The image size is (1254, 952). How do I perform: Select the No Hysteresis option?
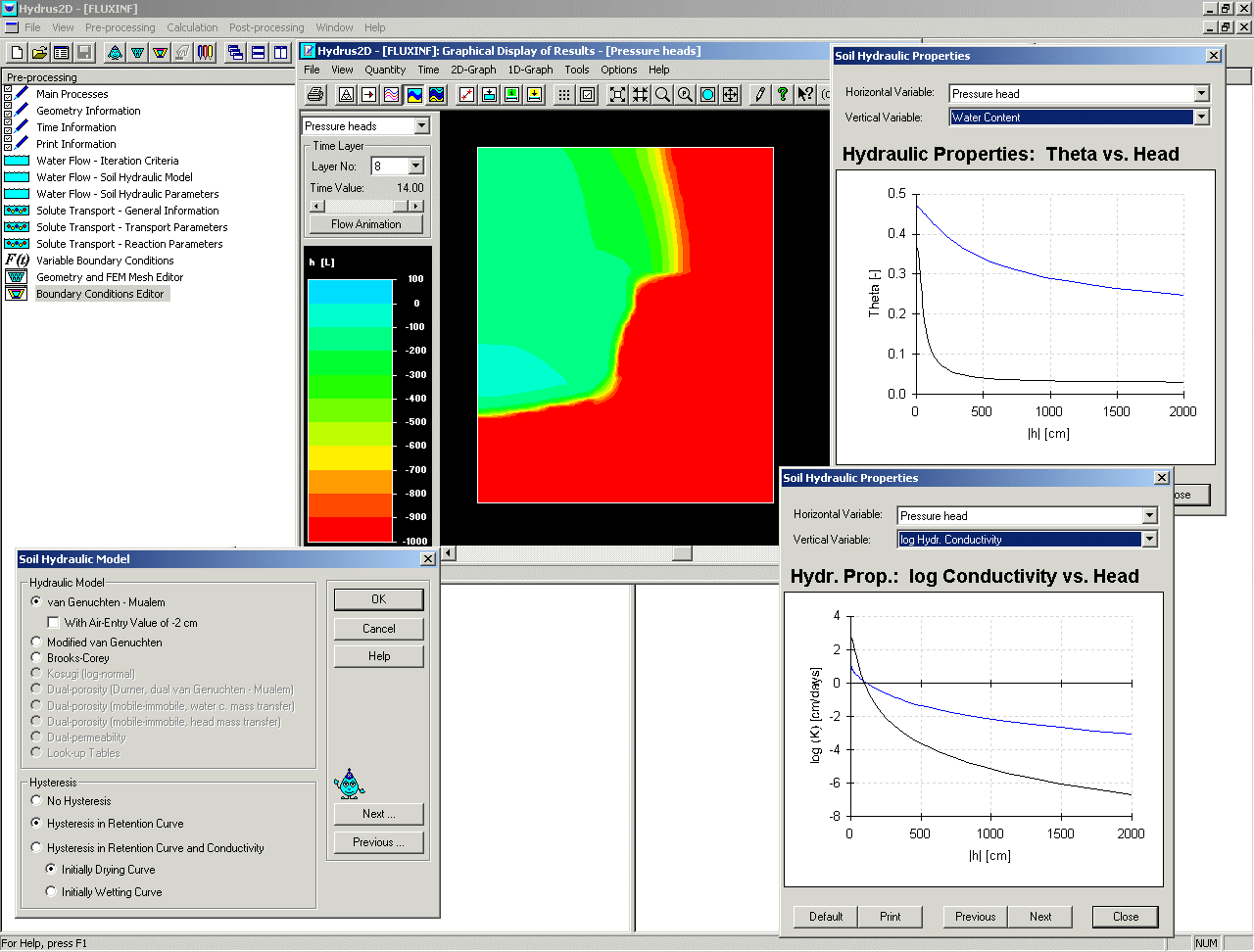(71, 801)
